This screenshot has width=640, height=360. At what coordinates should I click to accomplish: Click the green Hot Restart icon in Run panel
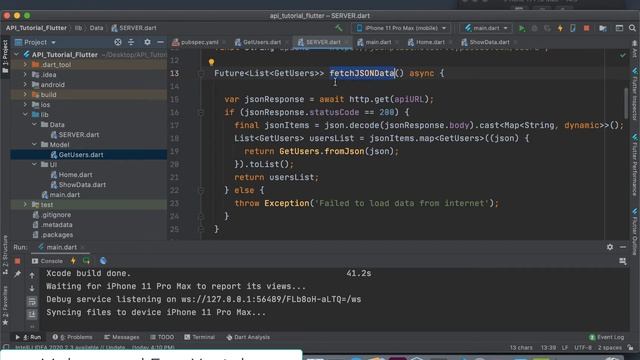point(86,261)
